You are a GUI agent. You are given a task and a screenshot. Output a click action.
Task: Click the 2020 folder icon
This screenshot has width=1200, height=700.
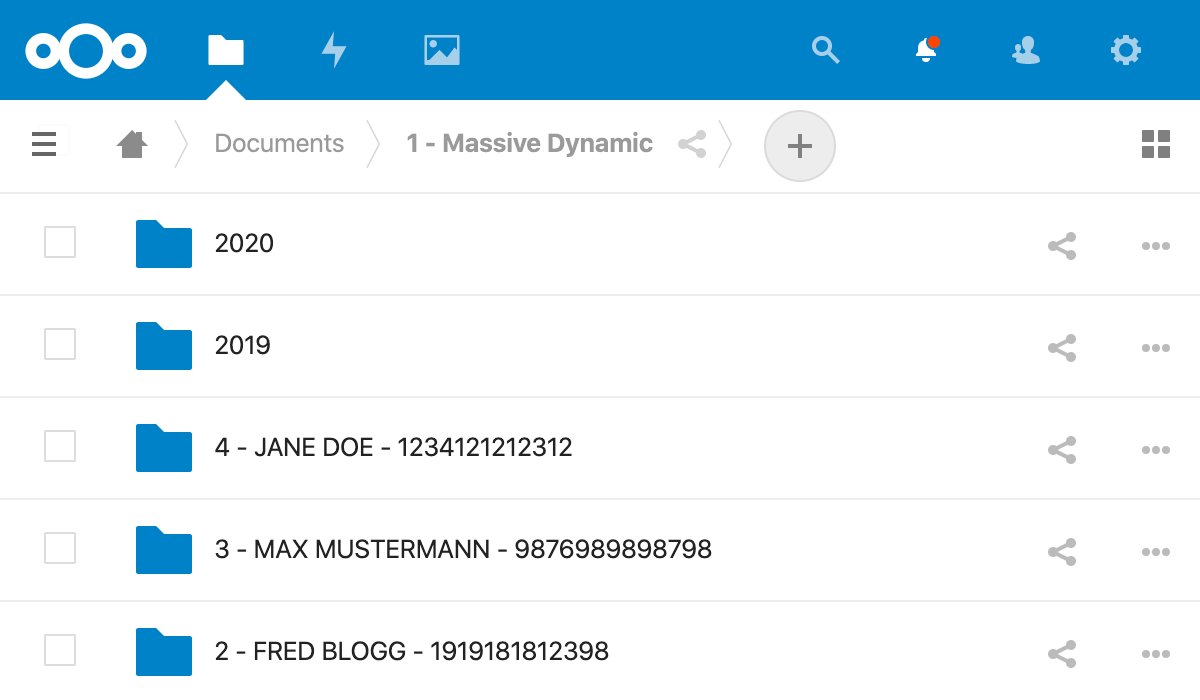(164, 244)
